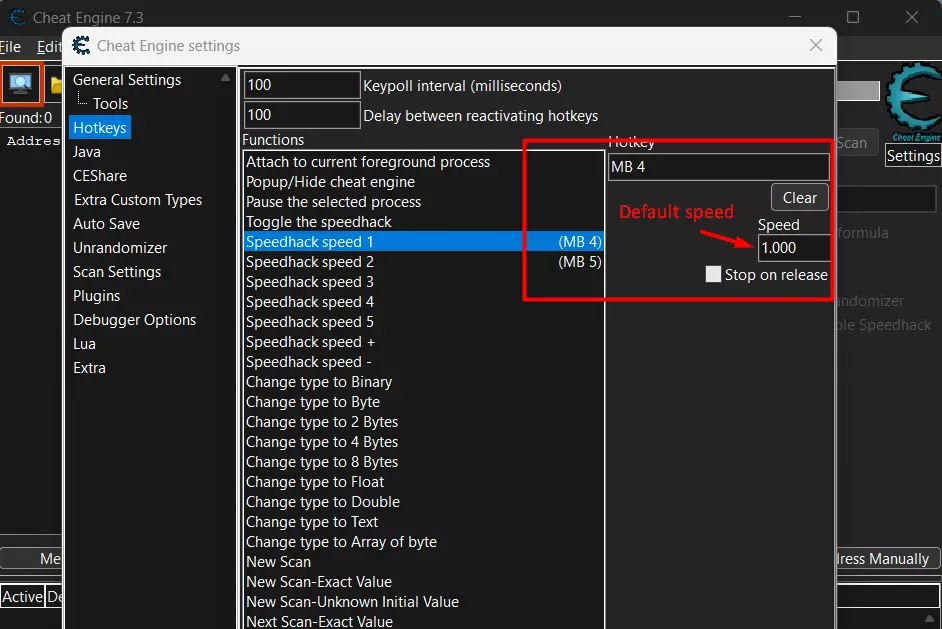The image size is (942, 629).
Task: Open Debugger Options settings page
Action: click(x=135, y=320)
